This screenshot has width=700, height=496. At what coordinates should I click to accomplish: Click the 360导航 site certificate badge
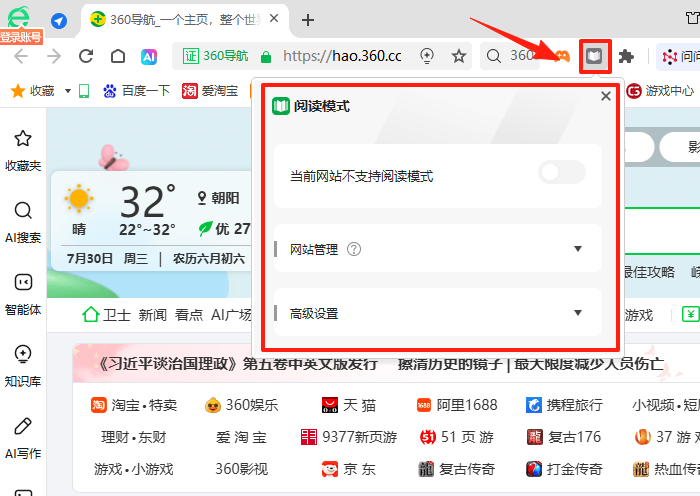point(215,56)
